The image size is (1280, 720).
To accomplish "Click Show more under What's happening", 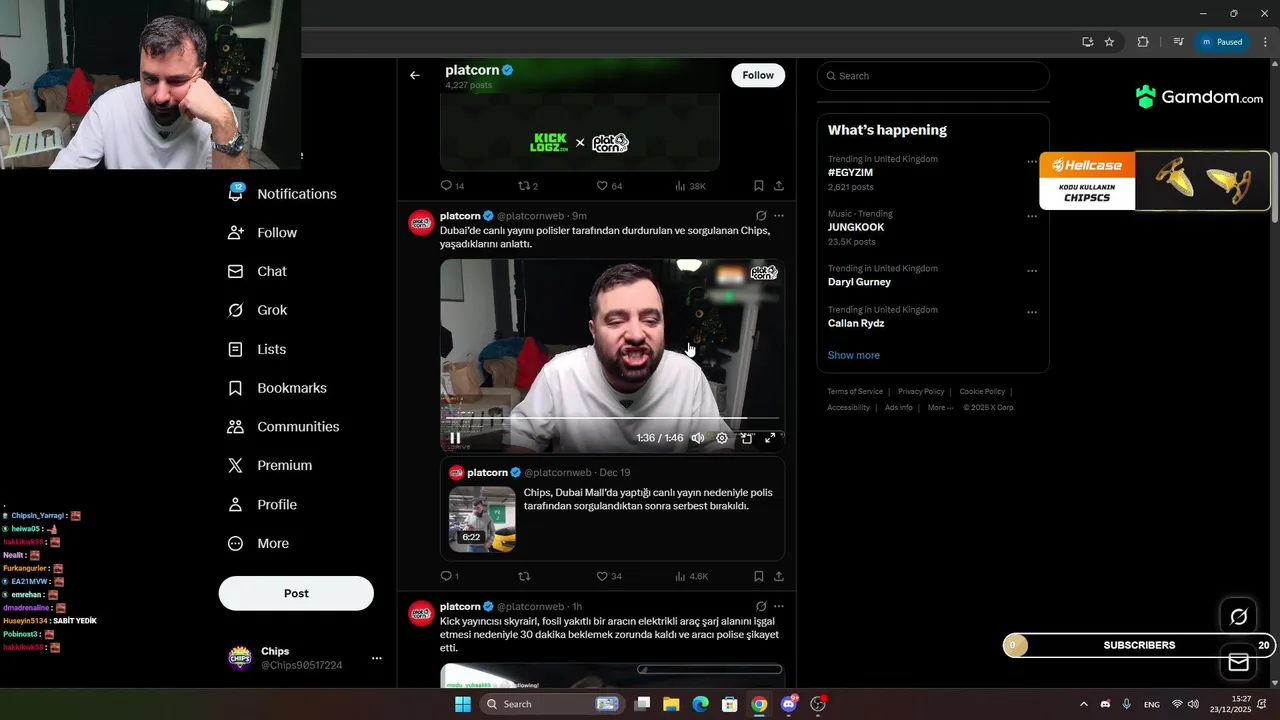I will pyautogui.click(x=854, y=355).
